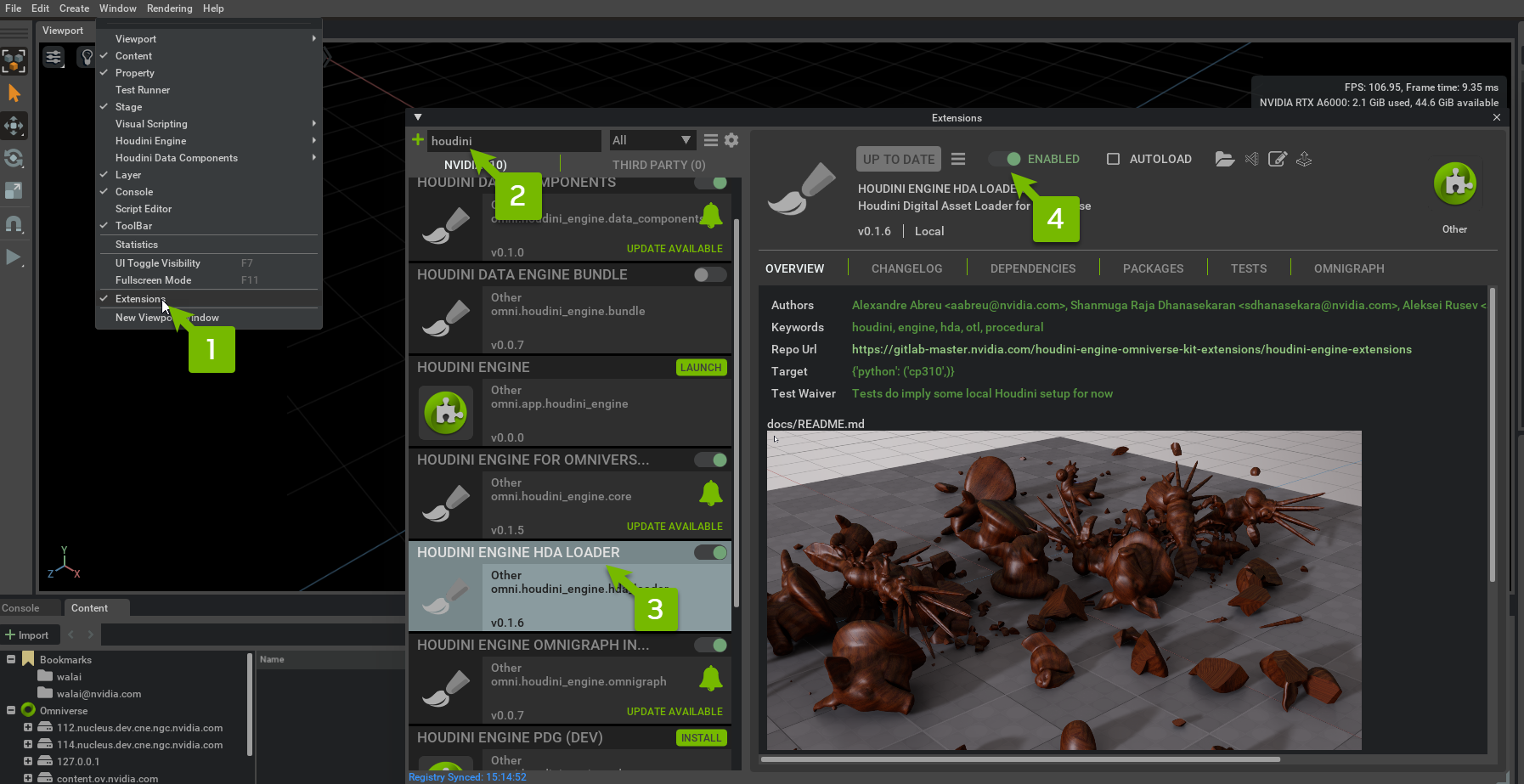The width and height of the screenshot is (1524, 784).
Task: Expand 112.nucleus.dev.cne.ngc.nvidia.com node
Action: [x=28, y=727]
